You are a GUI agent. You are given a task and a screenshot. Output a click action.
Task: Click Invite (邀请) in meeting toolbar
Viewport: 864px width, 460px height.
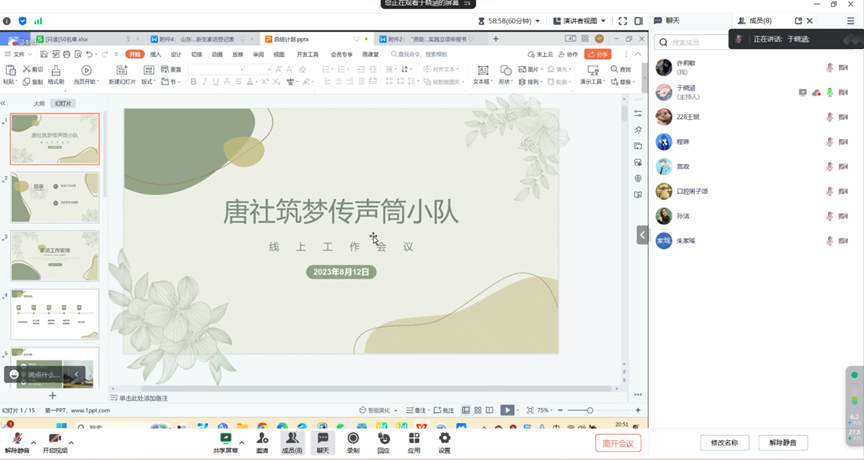coord(262,443)
